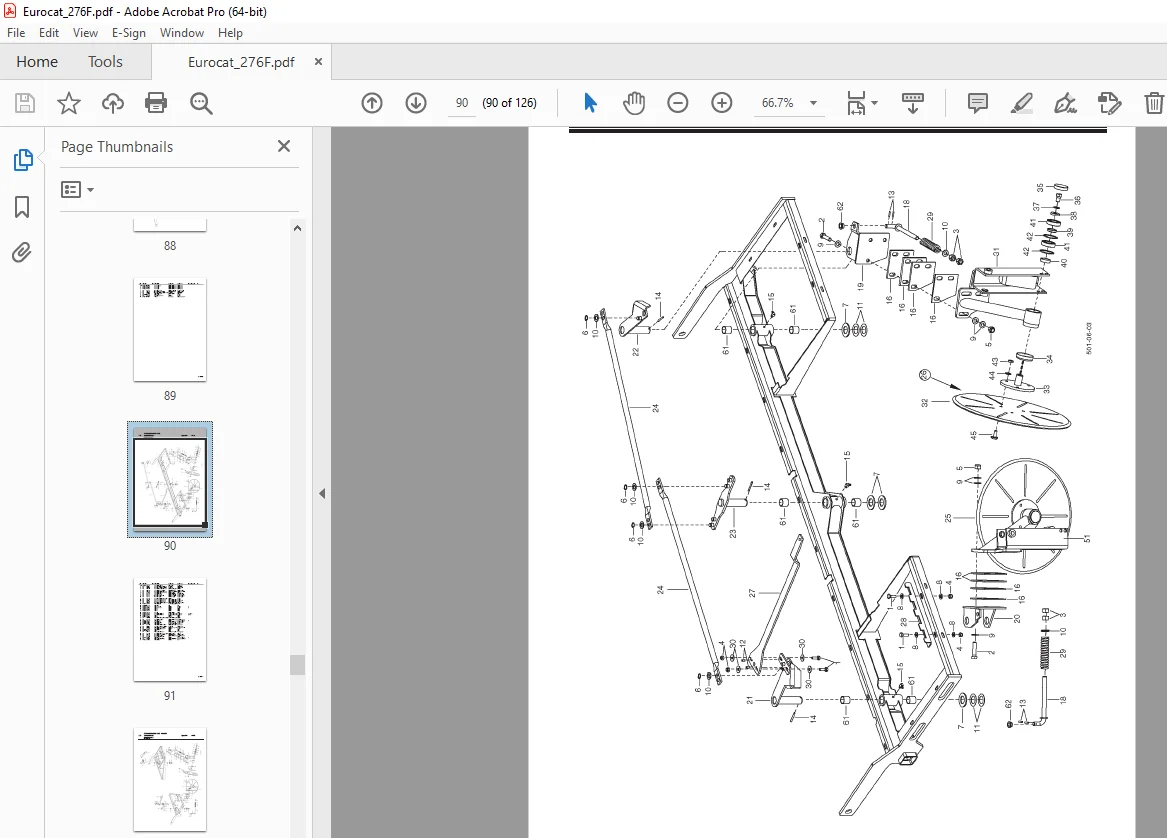Switch to the Tools tab
The image size is (1167, 838).
tap(105, 62)
